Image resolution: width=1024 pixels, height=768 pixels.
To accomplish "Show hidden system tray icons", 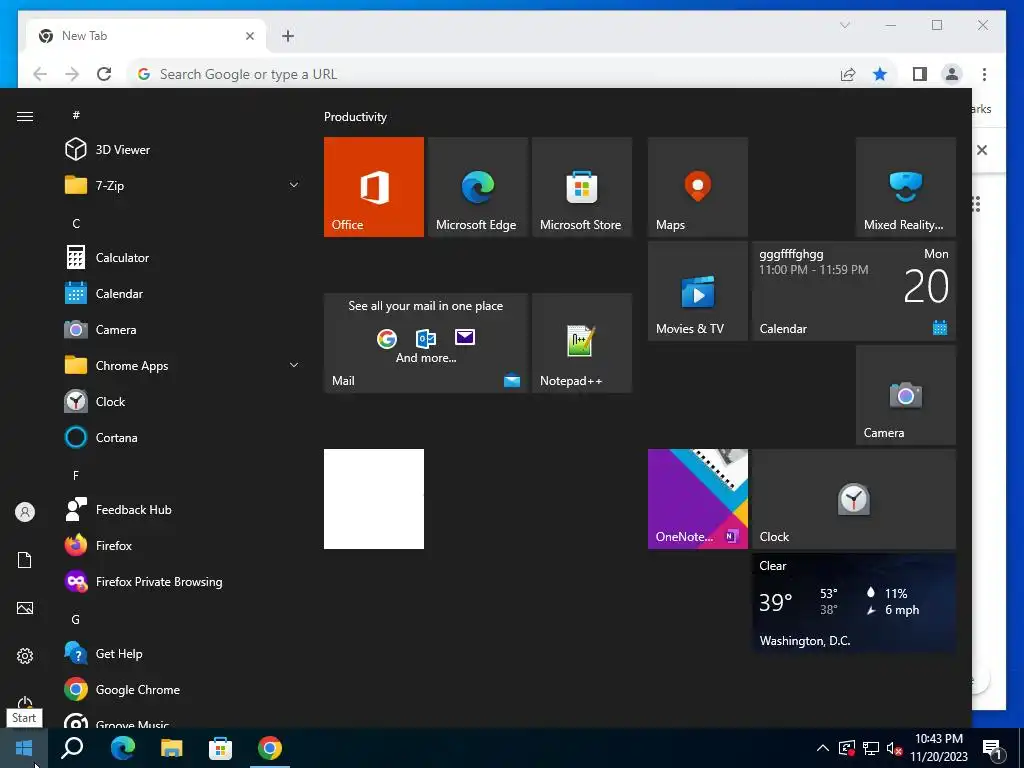I will point(823,748).
